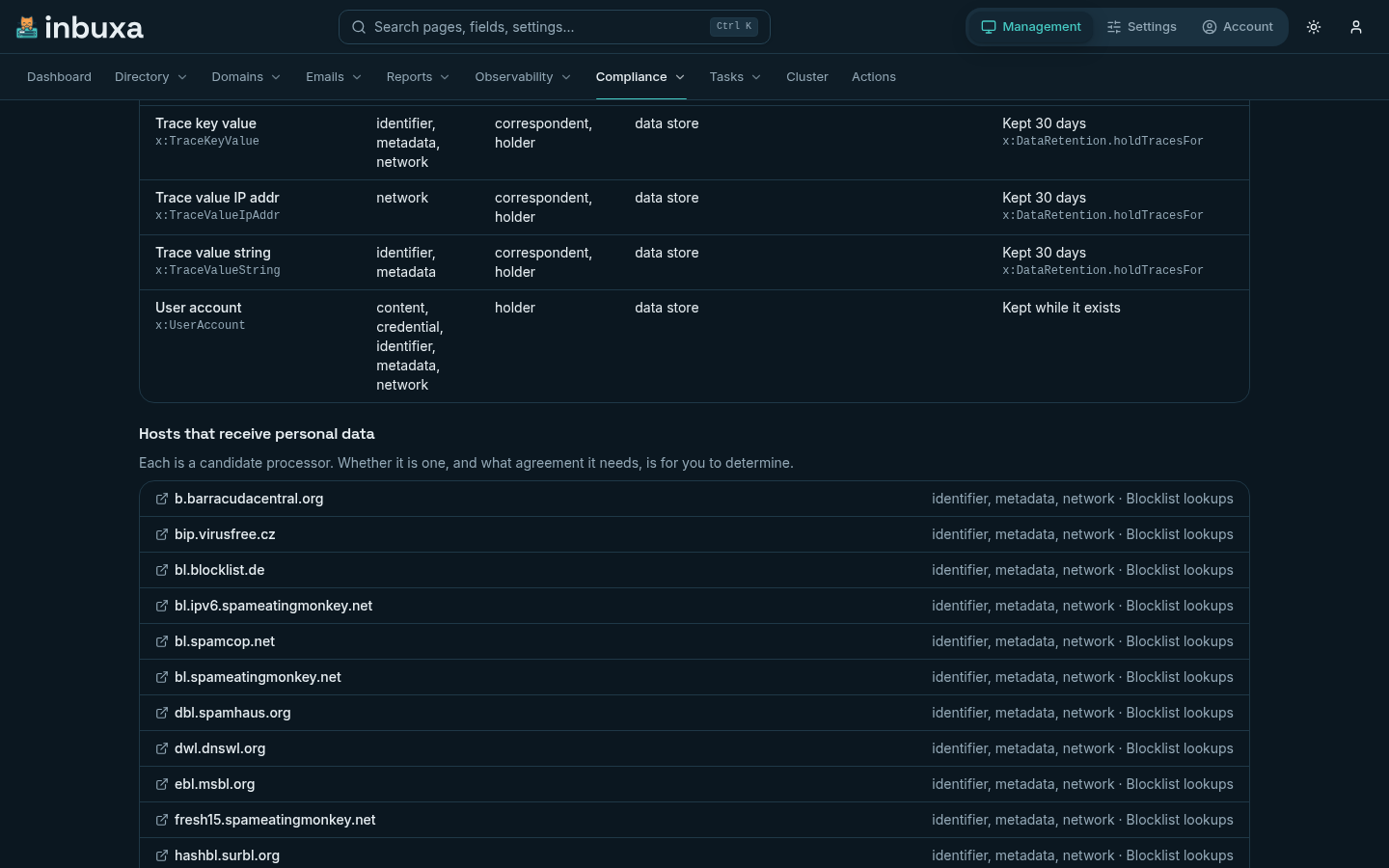1389x868 pixels.
Task: Open the Reports dropdown menu
Action: (418, 77)
